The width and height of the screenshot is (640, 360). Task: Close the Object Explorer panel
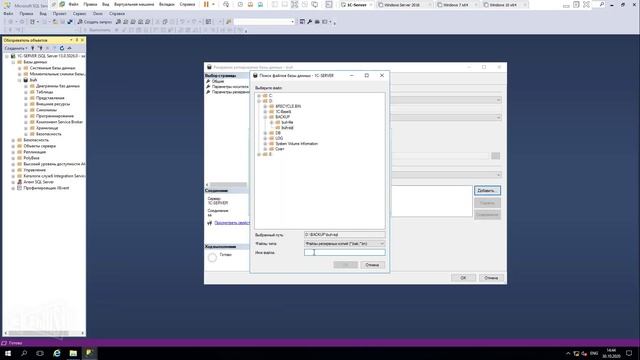click(82, 40)
